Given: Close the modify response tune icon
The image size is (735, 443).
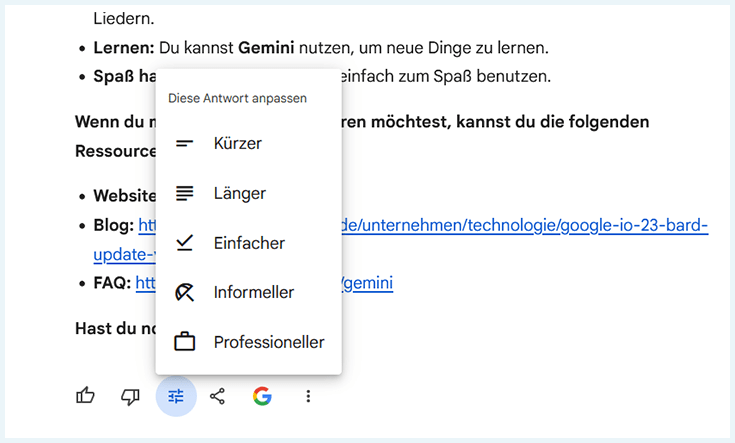Looking at the screenshot, I should pyautogui.click(x=176, y=396).
